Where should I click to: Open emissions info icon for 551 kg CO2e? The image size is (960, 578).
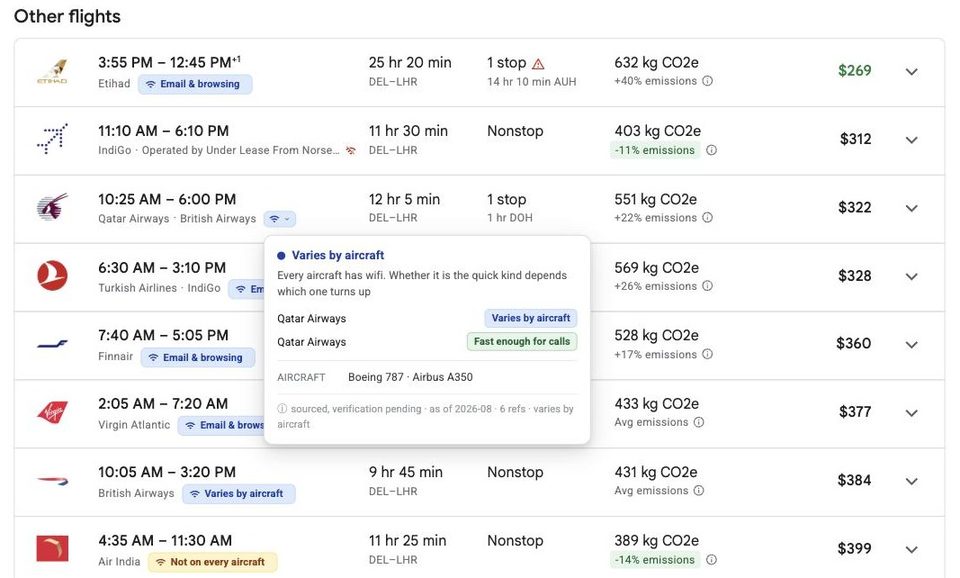coord(707,217)
